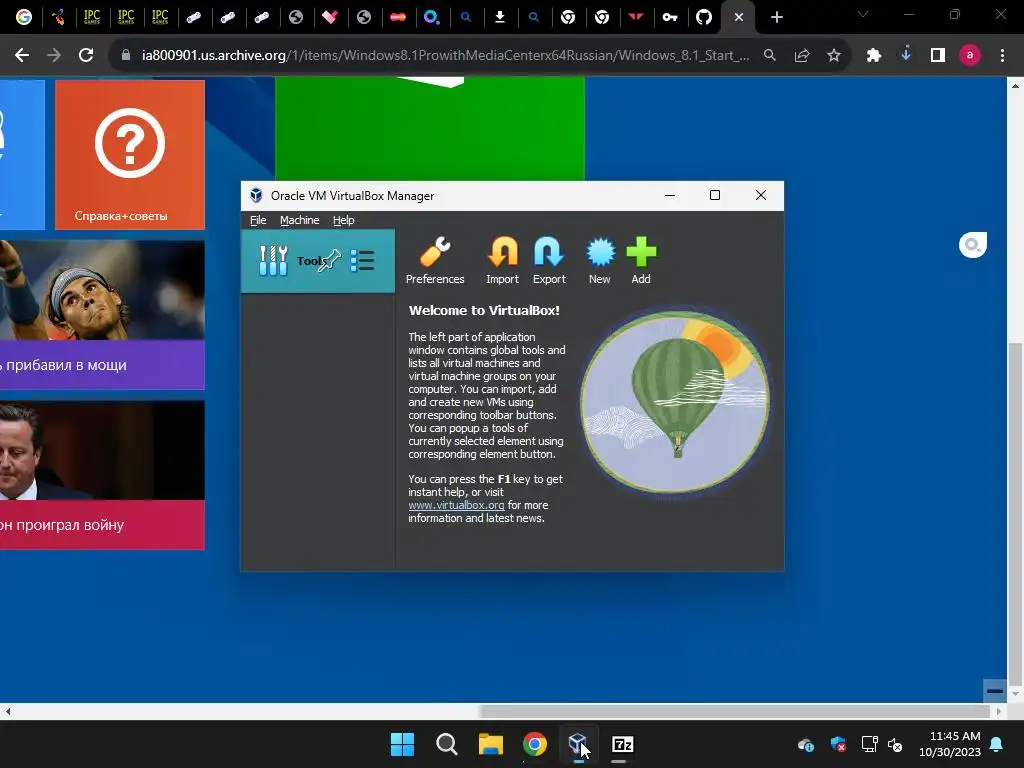Click the muted volume tray icon
This screenshot has height=768, width=1024.
[x=895, y=744]
